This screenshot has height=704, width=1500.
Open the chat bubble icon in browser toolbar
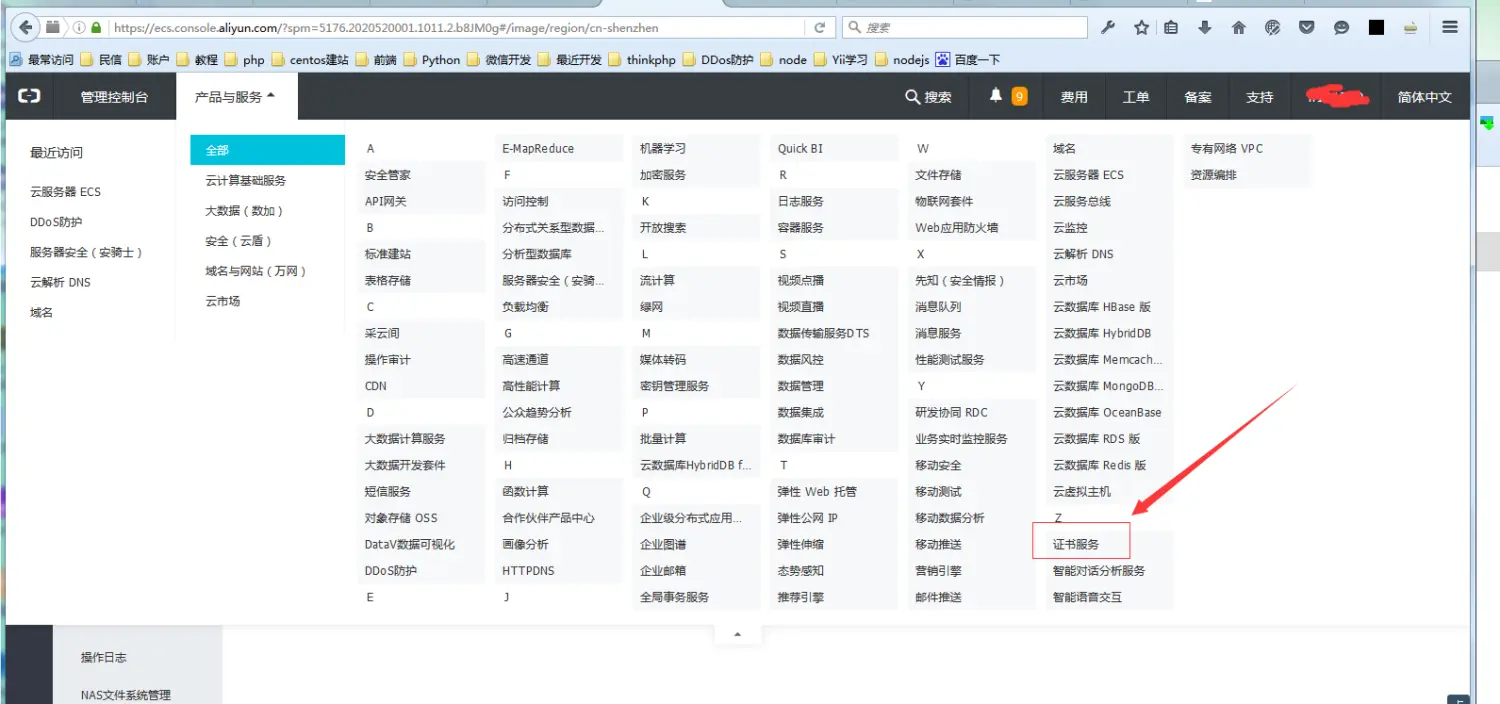tap(1342, 28)
